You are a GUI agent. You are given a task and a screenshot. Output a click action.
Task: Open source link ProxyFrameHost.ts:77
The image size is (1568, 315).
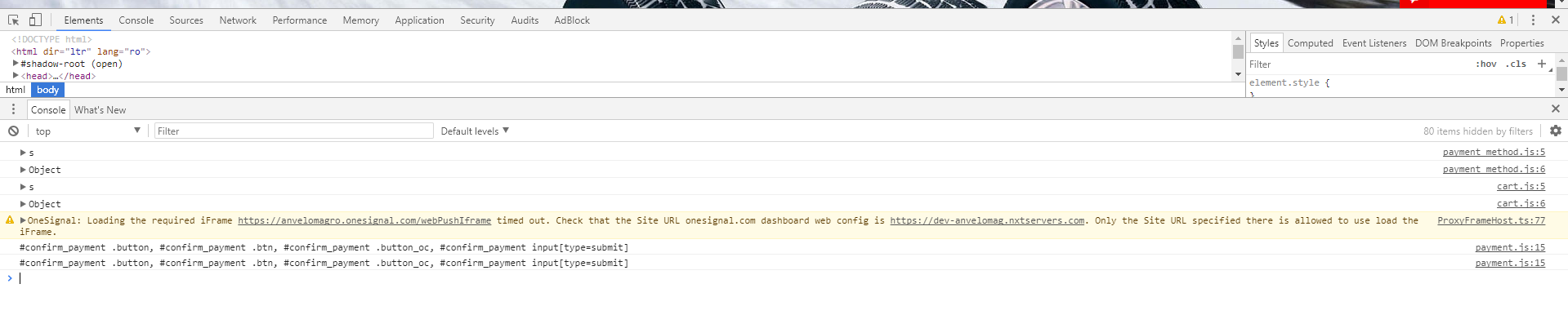click(x=1491, y=220)
